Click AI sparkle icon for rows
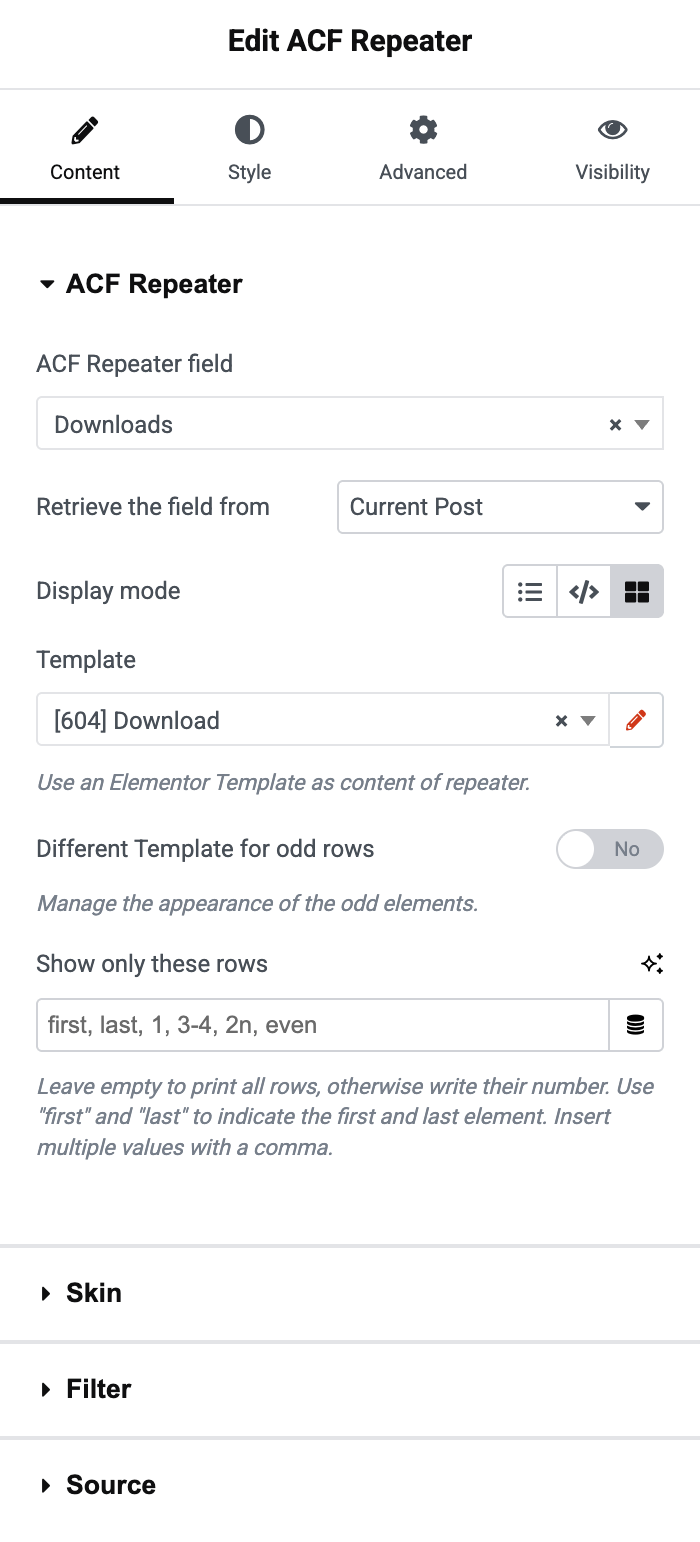700x1542 pixels. pyautogui.click(x=652, y=964)
